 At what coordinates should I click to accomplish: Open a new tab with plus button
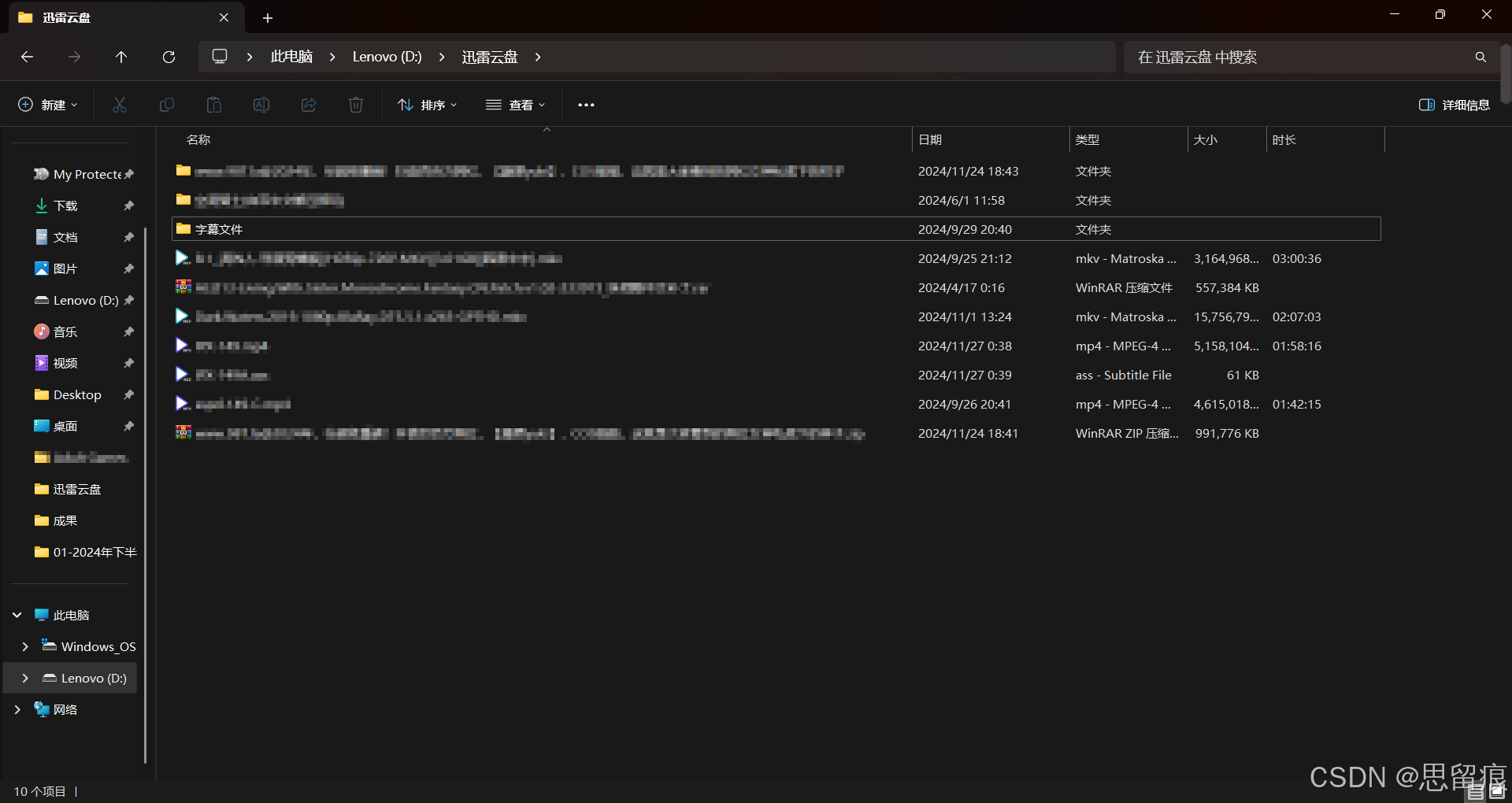pyautogui.click(x=268, y=17)
